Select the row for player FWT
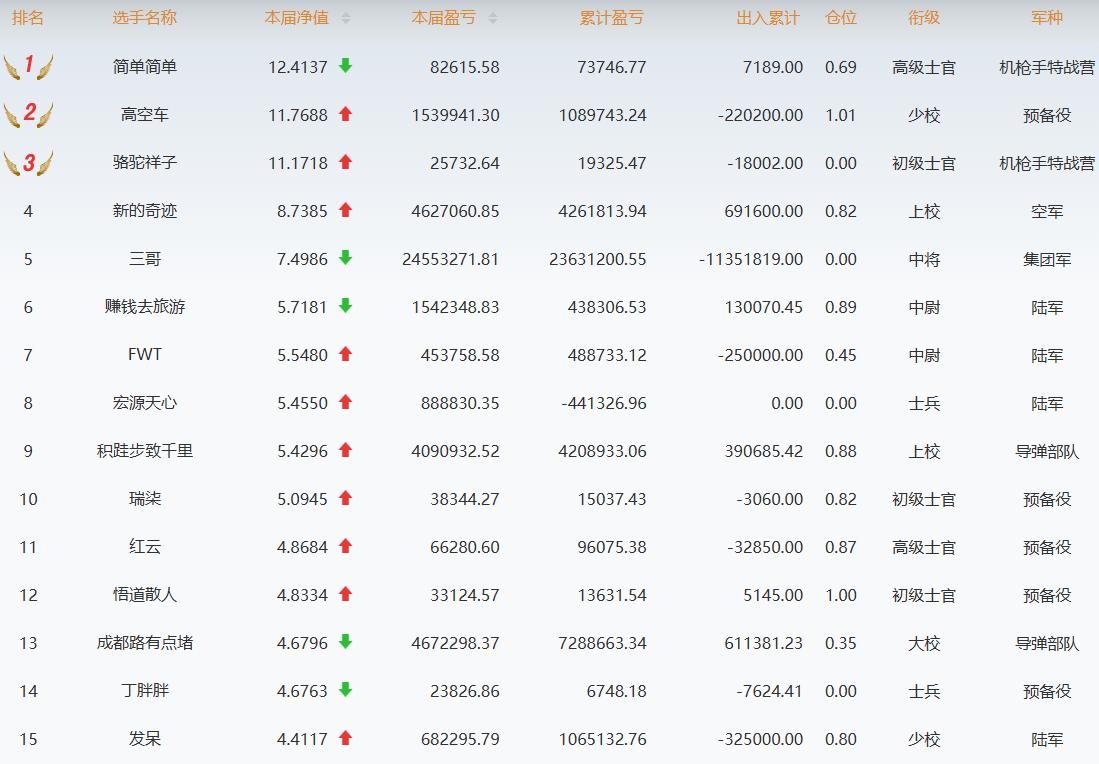This screenshot has height=764, width=1099. 145,355
